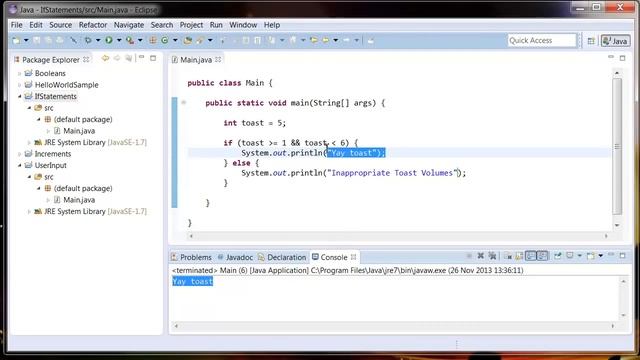
Task: Open the Open Console dropdown arrow
Action: pos(601,256)
